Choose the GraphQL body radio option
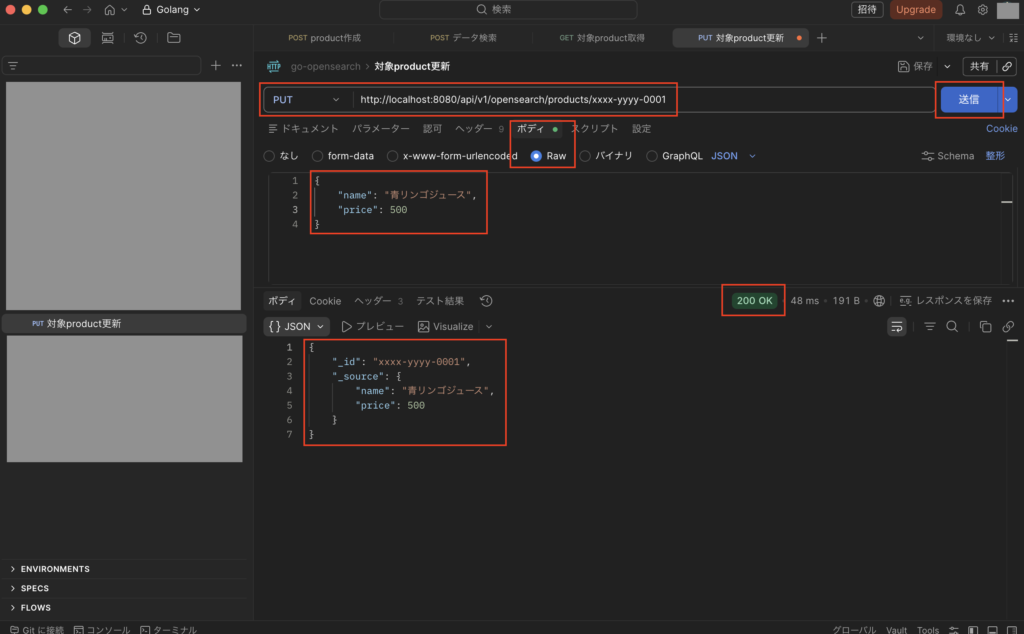Image resolution: width=1024 pixels, height=634 pixels. [x=653, y=156]
